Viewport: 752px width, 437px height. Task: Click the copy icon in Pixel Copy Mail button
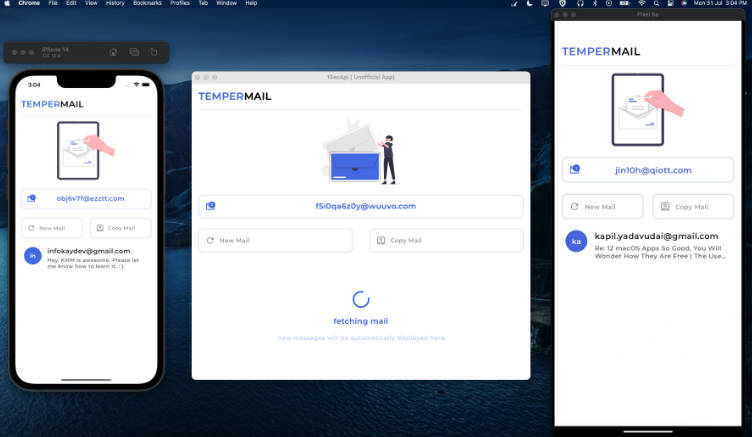(665, 206)
